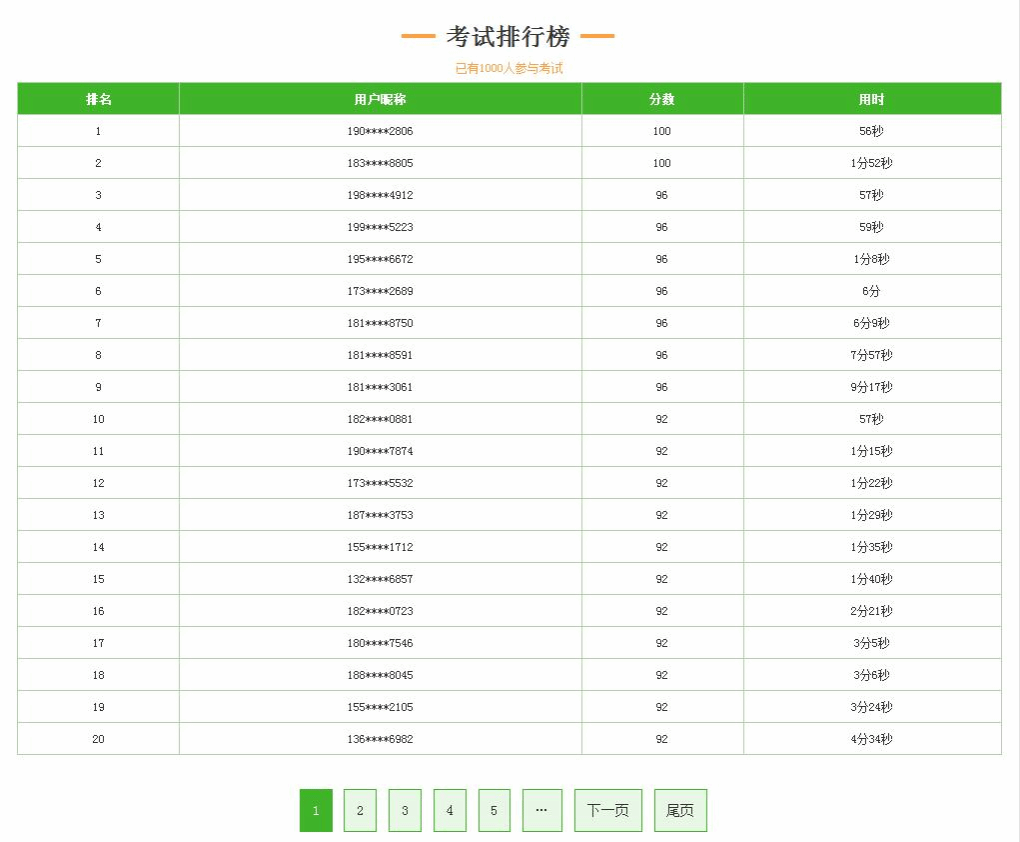Select user 190****2806 in first row
The height and width of the screenshot is (842, 1020).
point(380,131)
